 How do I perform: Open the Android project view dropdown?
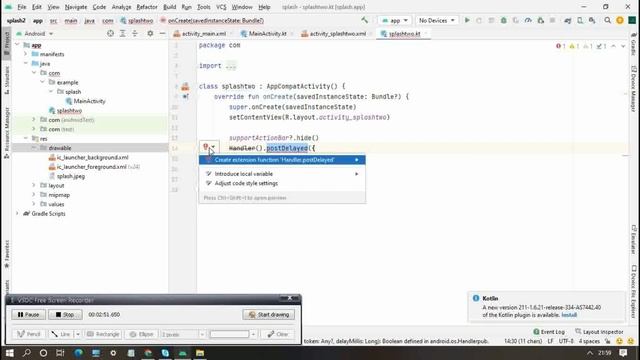35,33
